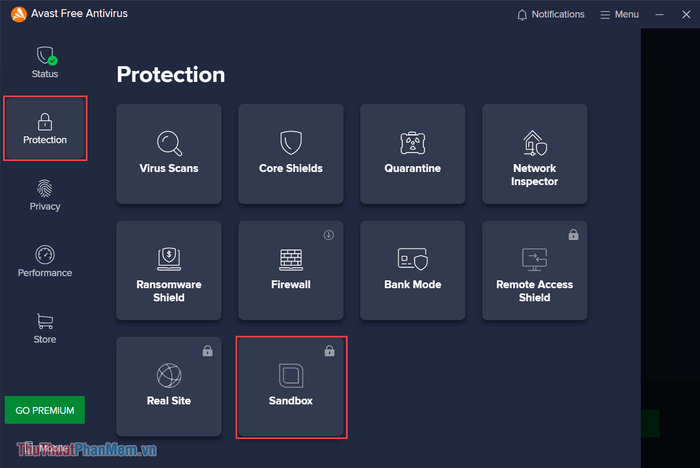Minimize the Avast window
Viewport: 700px width, 468px height.
click(659, 15)
